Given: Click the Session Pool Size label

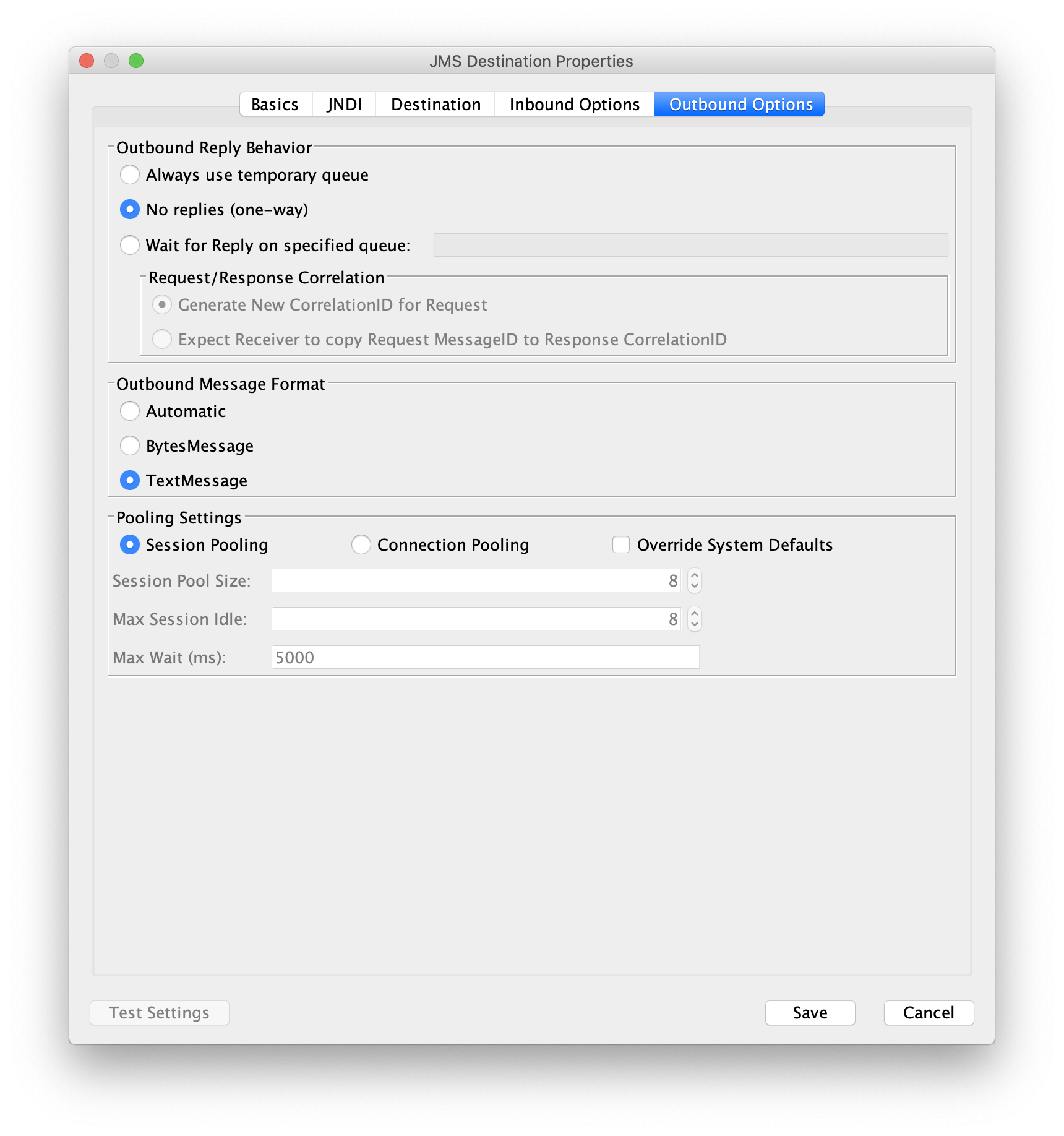Looking at the screenshot, I should click(182, 581).
